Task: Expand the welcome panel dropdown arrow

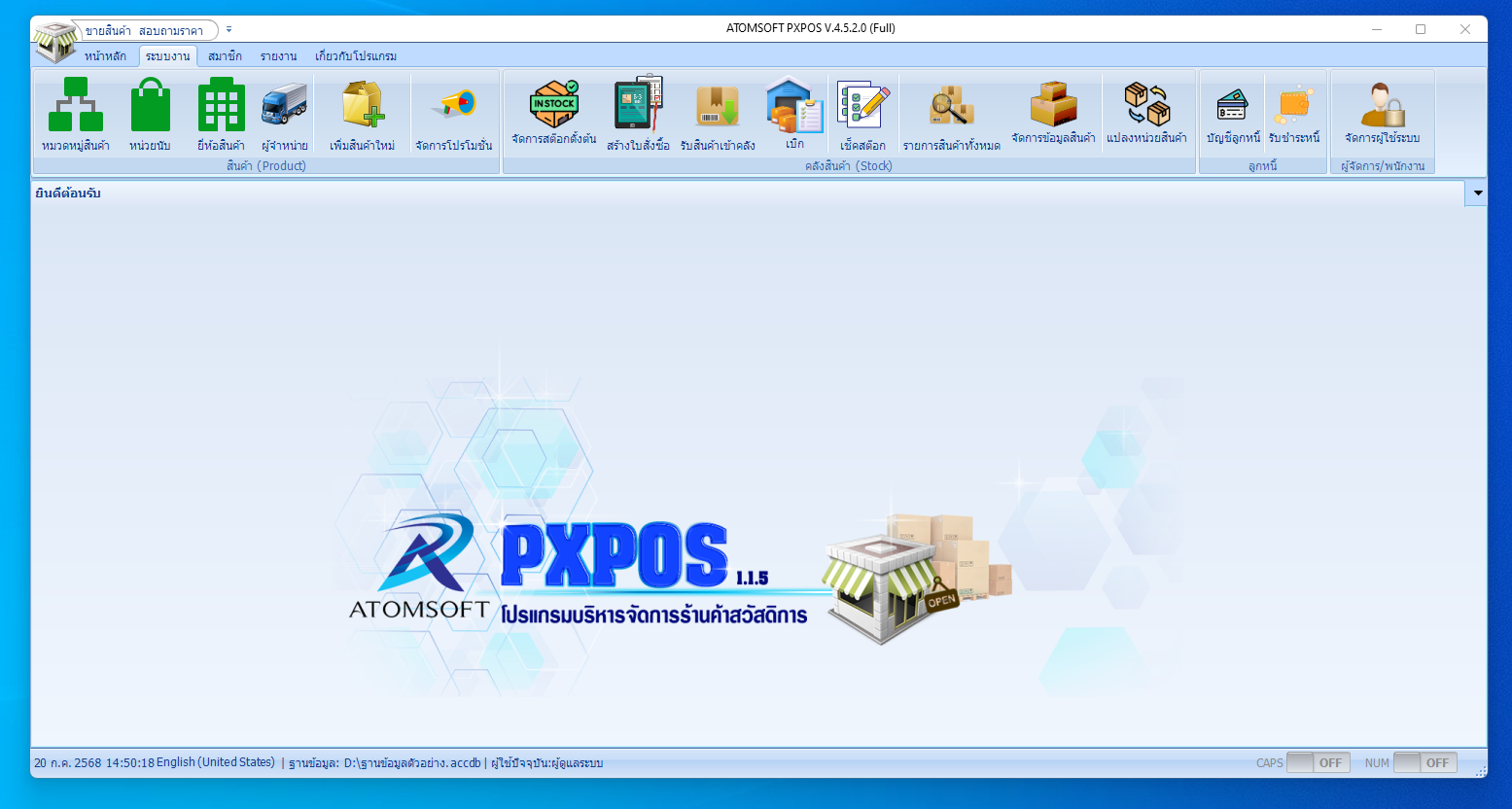Action: coord(1477,193)
